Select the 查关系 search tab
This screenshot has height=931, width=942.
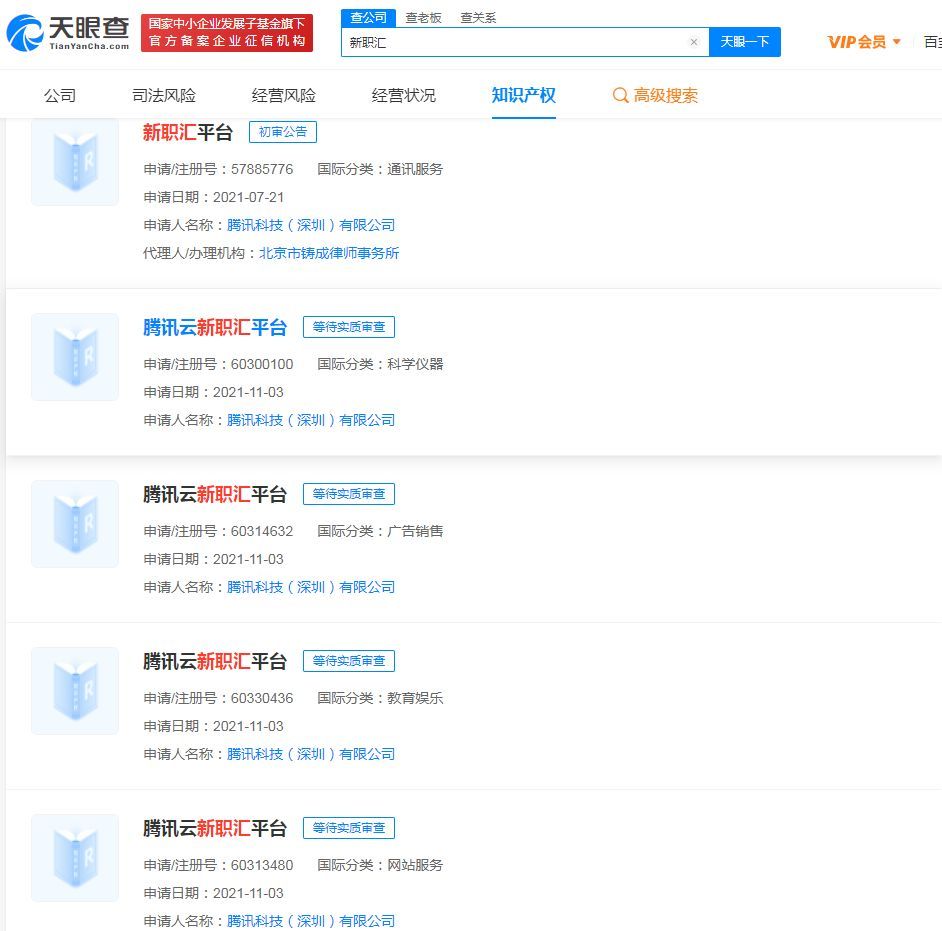pos(478,18)
